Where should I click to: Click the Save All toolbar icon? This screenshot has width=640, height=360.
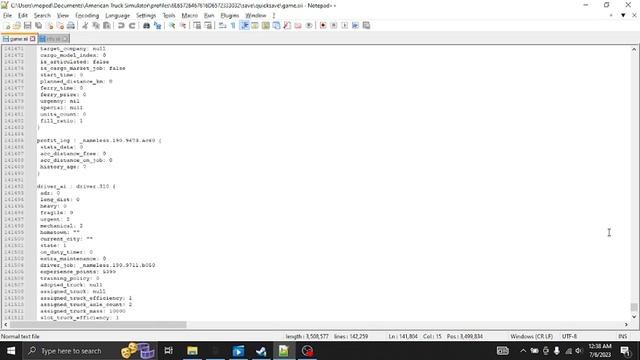click(x=38, y=25)
